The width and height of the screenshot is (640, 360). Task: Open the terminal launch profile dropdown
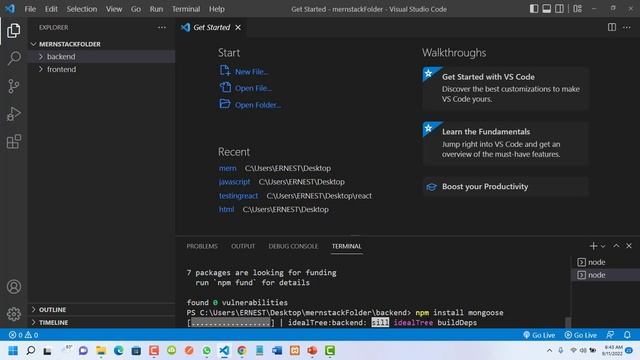(x=603, y=246)
